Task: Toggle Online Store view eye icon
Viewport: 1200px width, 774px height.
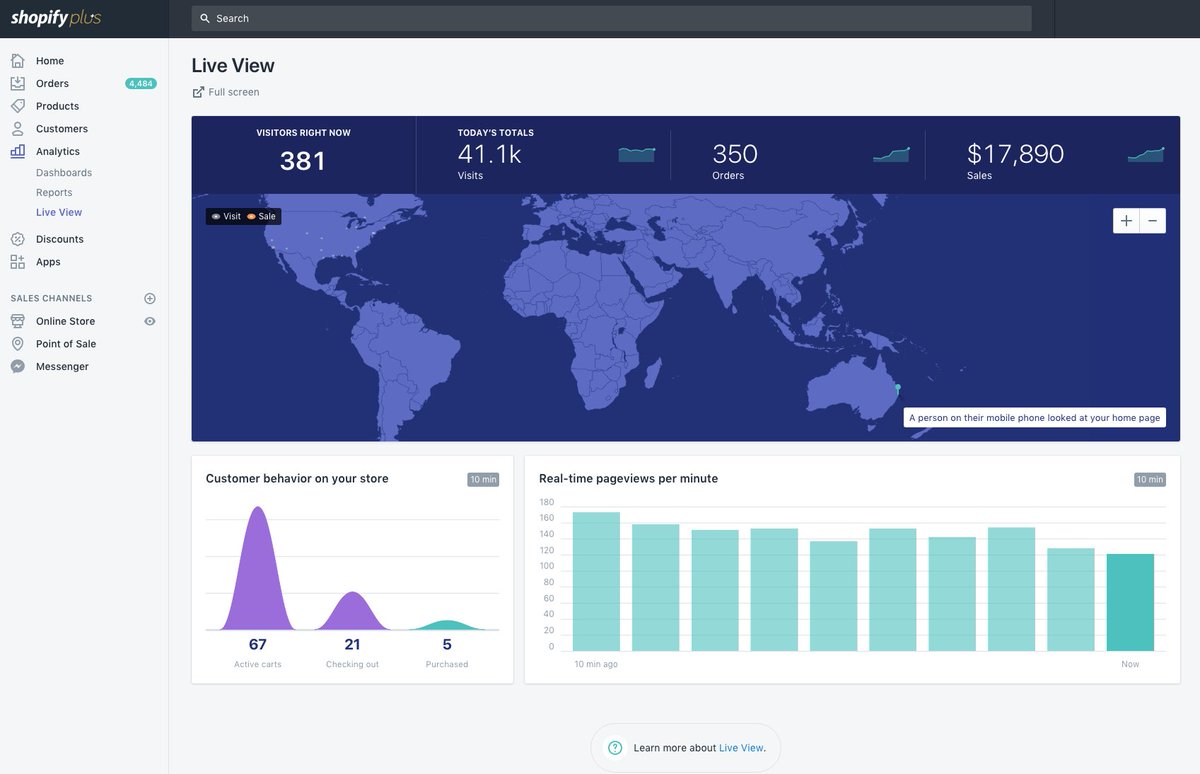Action: pos(150,321)
